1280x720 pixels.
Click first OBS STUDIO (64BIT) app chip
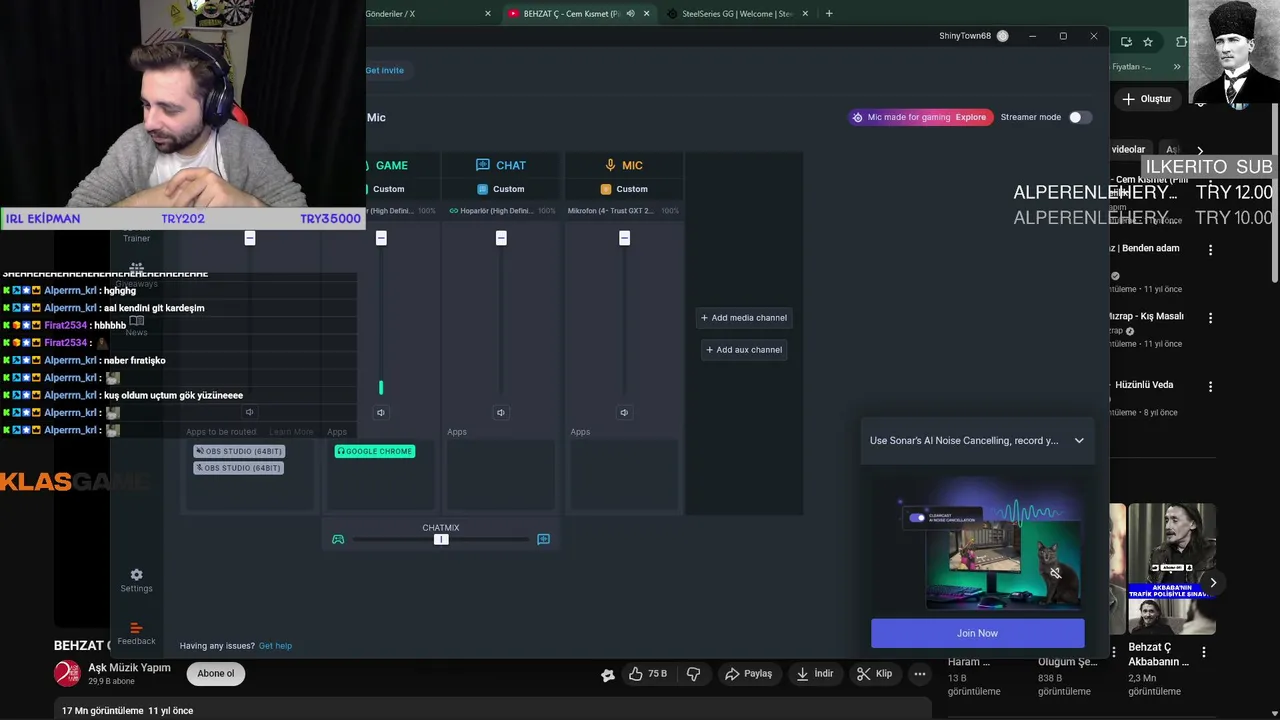[238, 451]
